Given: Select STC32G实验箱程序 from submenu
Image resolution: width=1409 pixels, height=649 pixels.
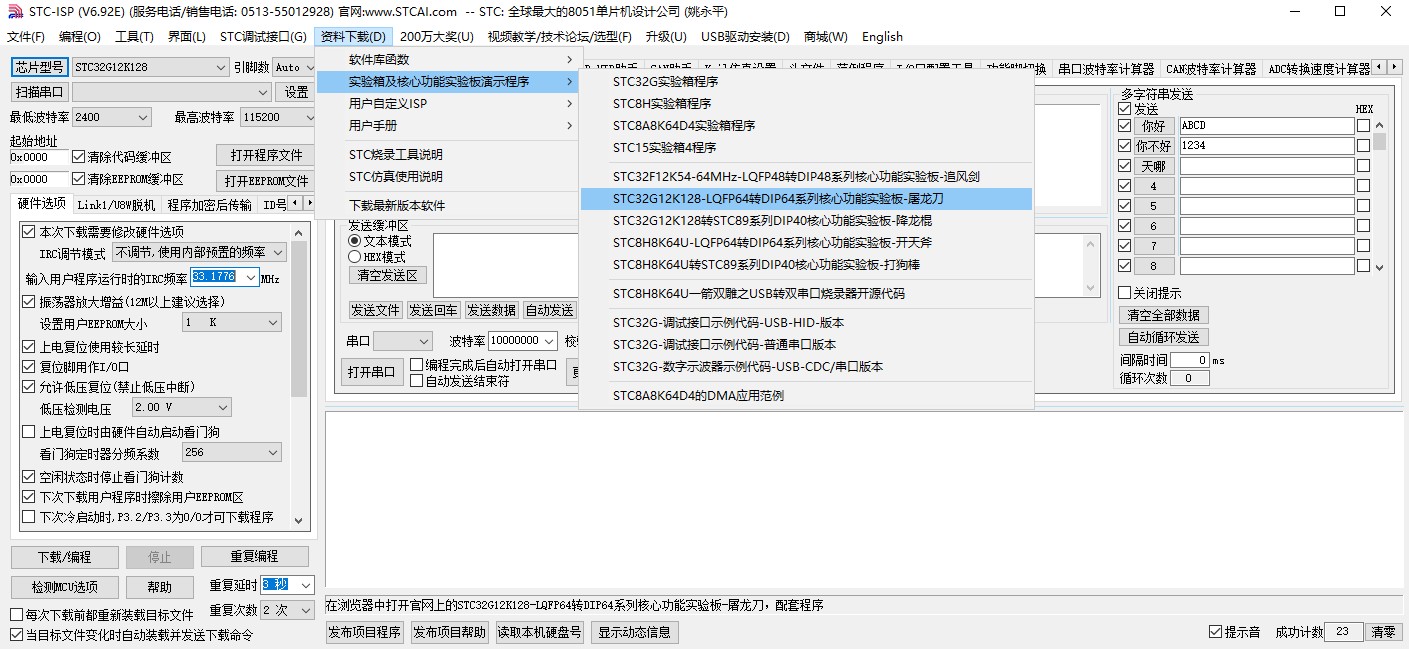Looking at the screenshot, I should coord(806,82).
